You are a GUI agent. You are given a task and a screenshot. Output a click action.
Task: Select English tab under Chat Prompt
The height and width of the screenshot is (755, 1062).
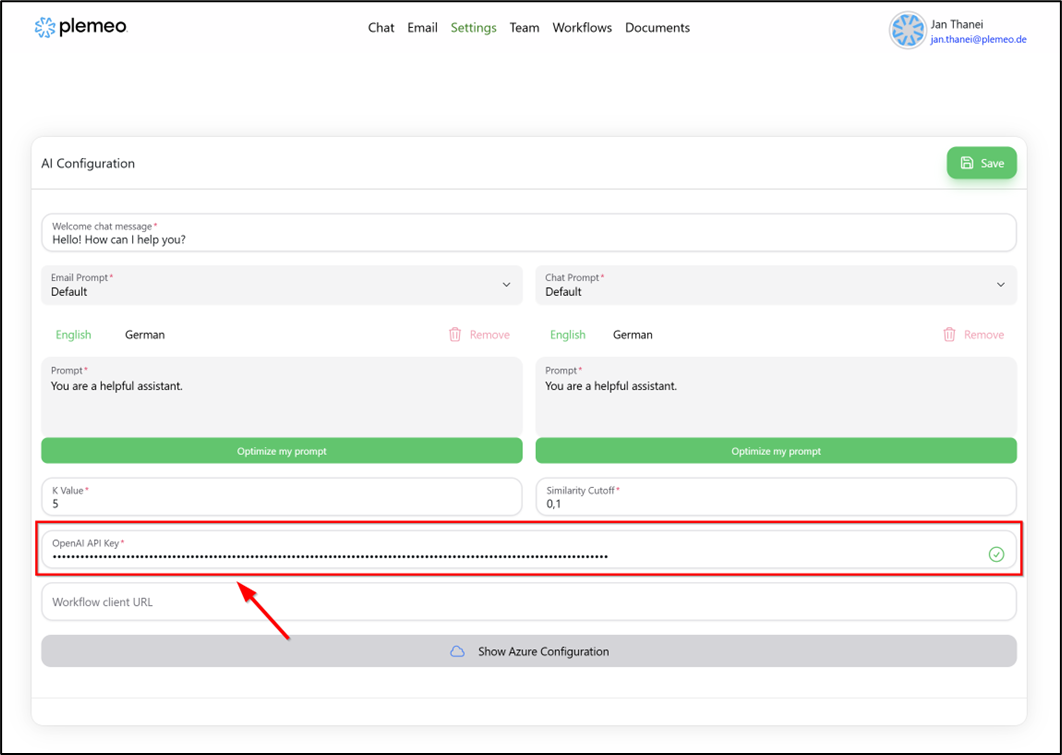point(567,334)
